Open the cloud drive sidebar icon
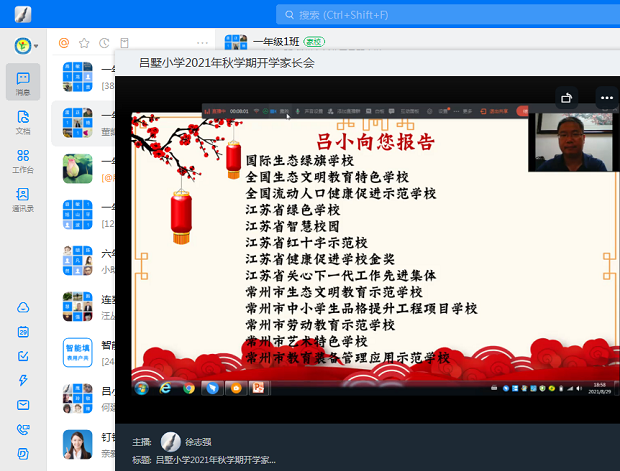620x471 pixels. pyautogui.click(x=23, y=307)
